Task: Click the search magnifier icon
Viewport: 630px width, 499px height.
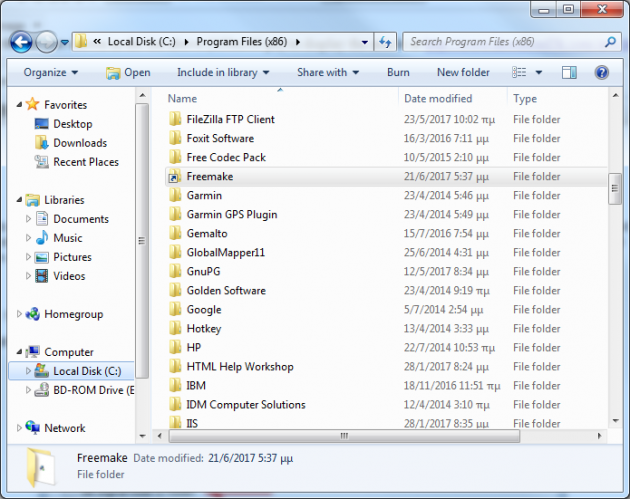Action: pyautogui.click(x=610, y=42)
